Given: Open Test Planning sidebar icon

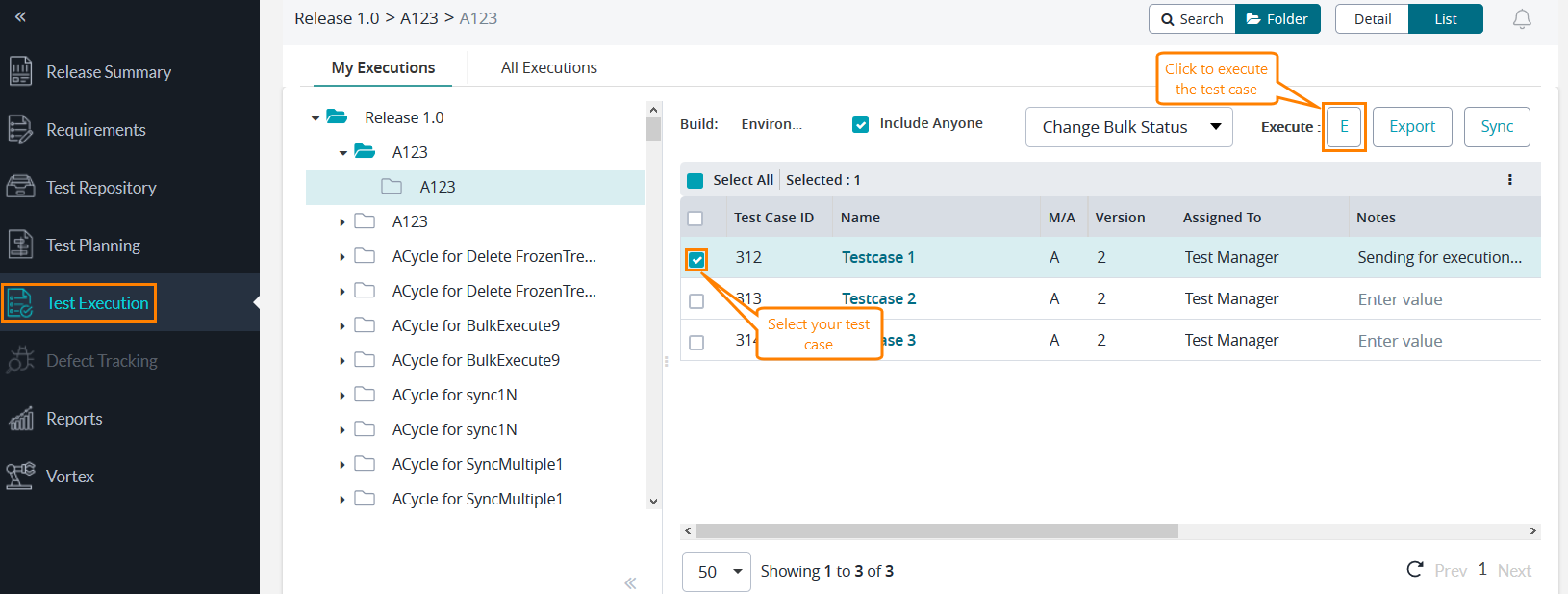Looking at the screenshot, I should tap(20, 245).
